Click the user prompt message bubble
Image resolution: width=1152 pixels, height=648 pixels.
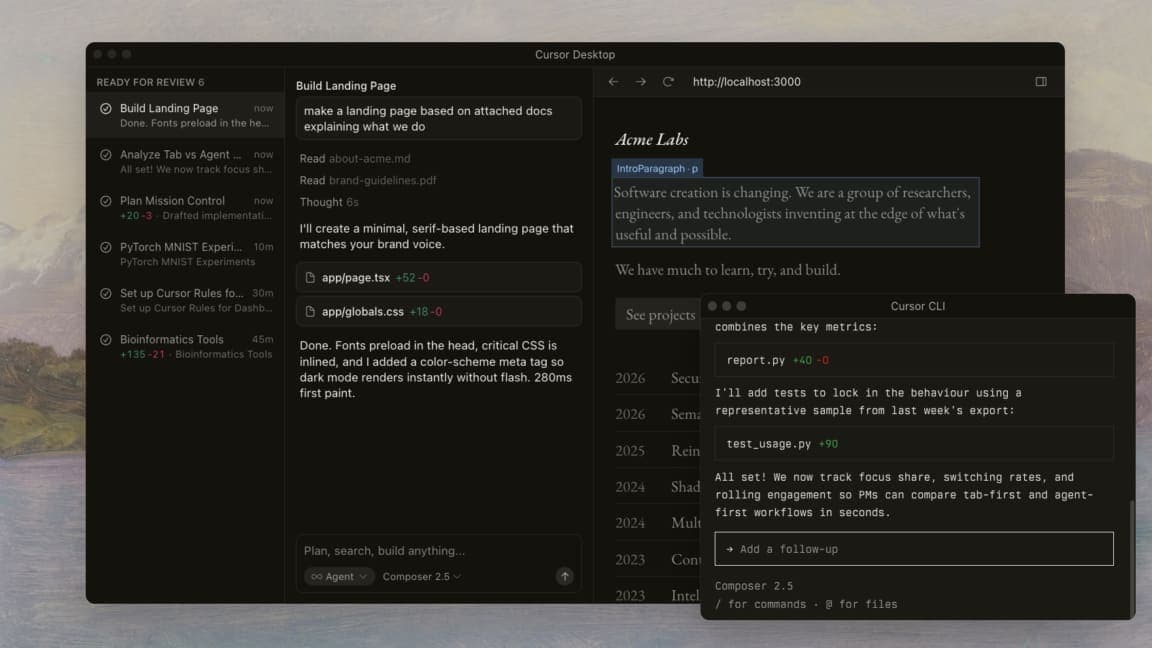tap(439, 118)
